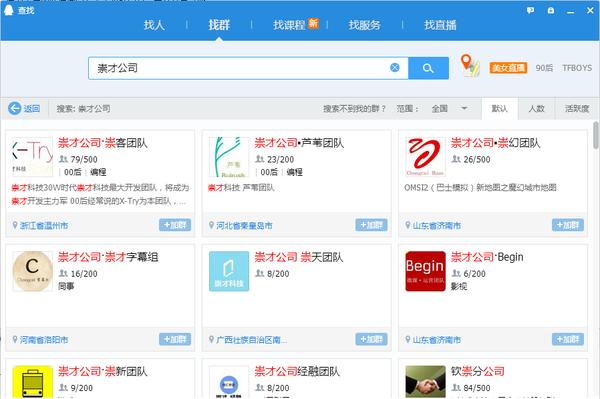Viewport: 600px width, 399px height.
Task: Sort results by 活跃度
Action: 577,109
